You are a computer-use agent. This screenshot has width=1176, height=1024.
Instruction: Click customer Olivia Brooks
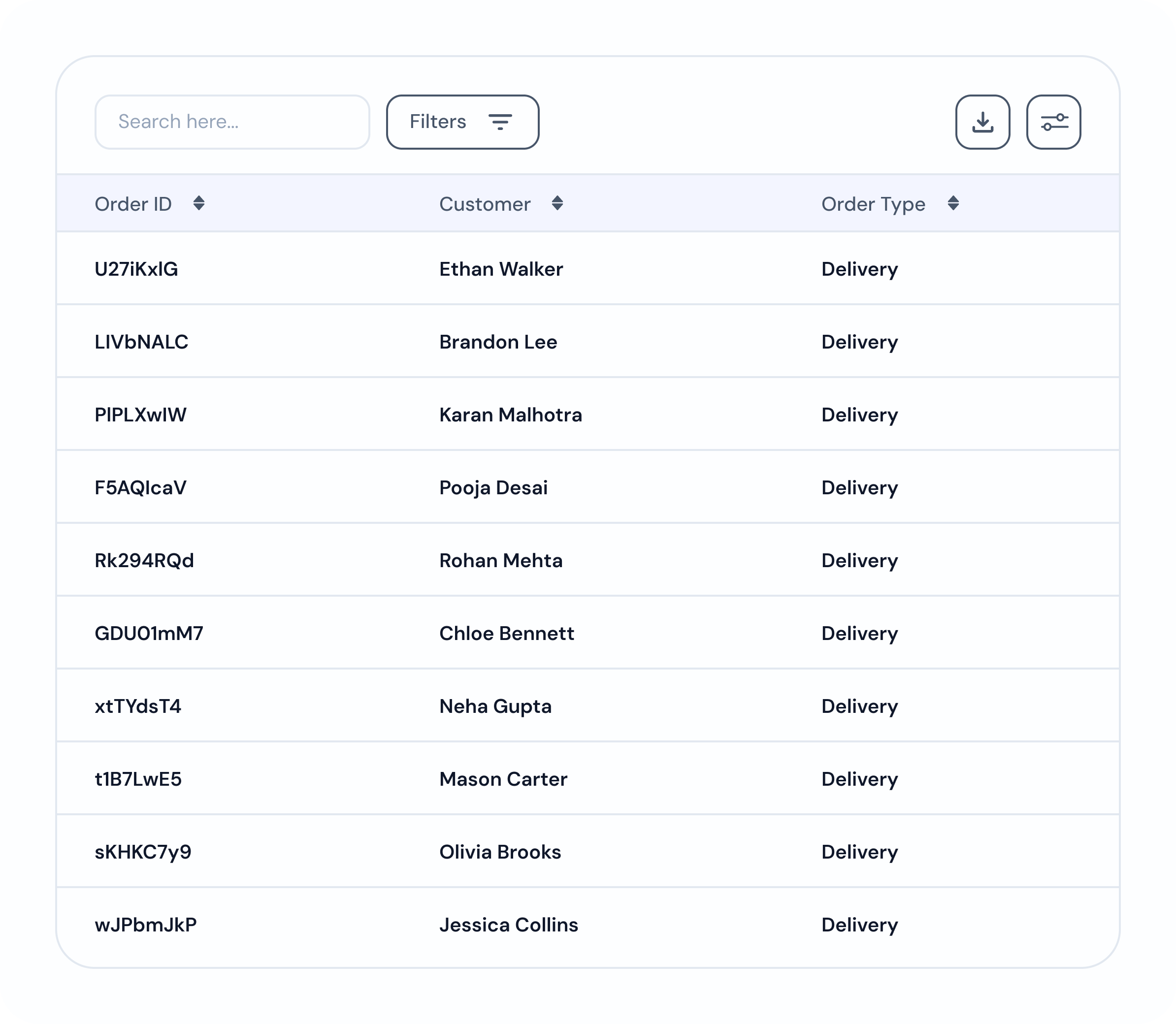[x=500, y=852]
